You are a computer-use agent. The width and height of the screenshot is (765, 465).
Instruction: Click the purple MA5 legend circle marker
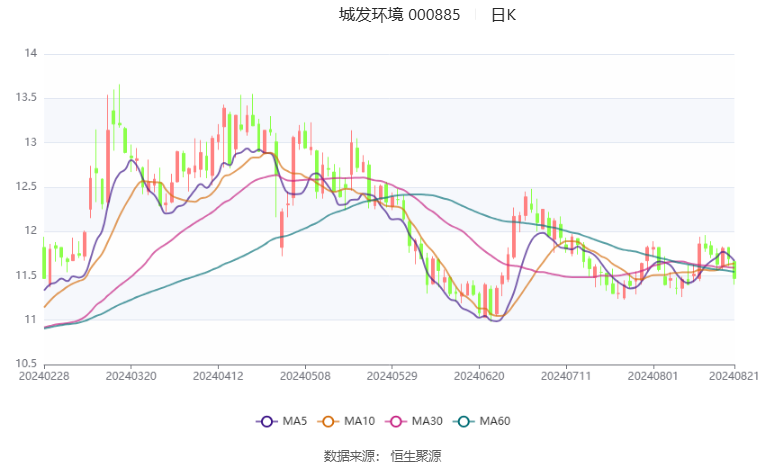pyautogui.click(x=266, y=422)
